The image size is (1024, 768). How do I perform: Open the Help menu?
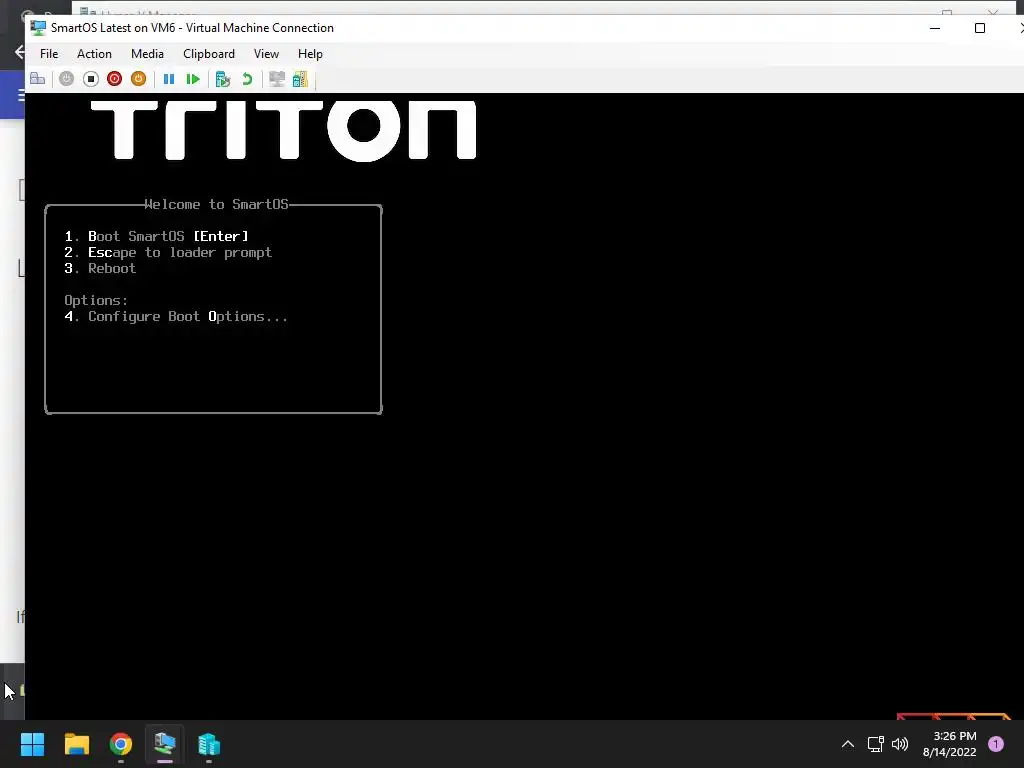310,54
